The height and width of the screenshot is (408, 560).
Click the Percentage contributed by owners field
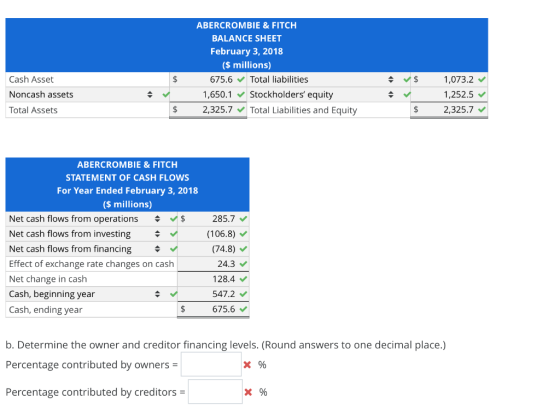coord(211,364)
